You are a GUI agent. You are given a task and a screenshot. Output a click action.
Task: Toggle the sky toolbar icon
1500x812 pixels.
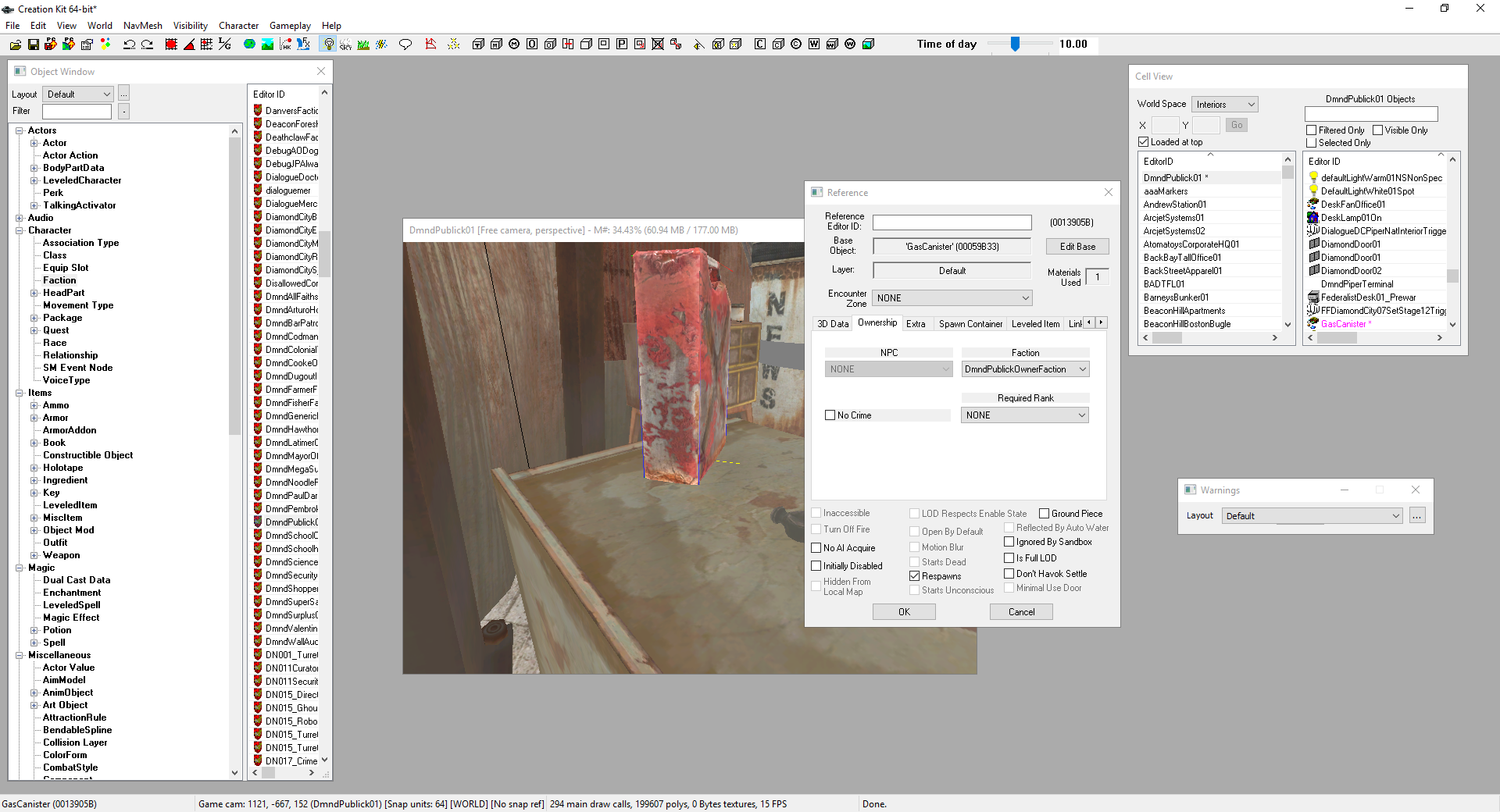[345, 45]
